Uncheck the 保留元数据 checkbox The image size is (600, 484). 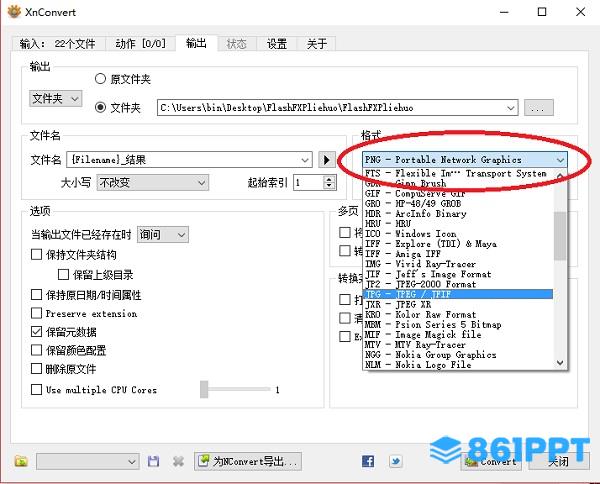point(36,331)
